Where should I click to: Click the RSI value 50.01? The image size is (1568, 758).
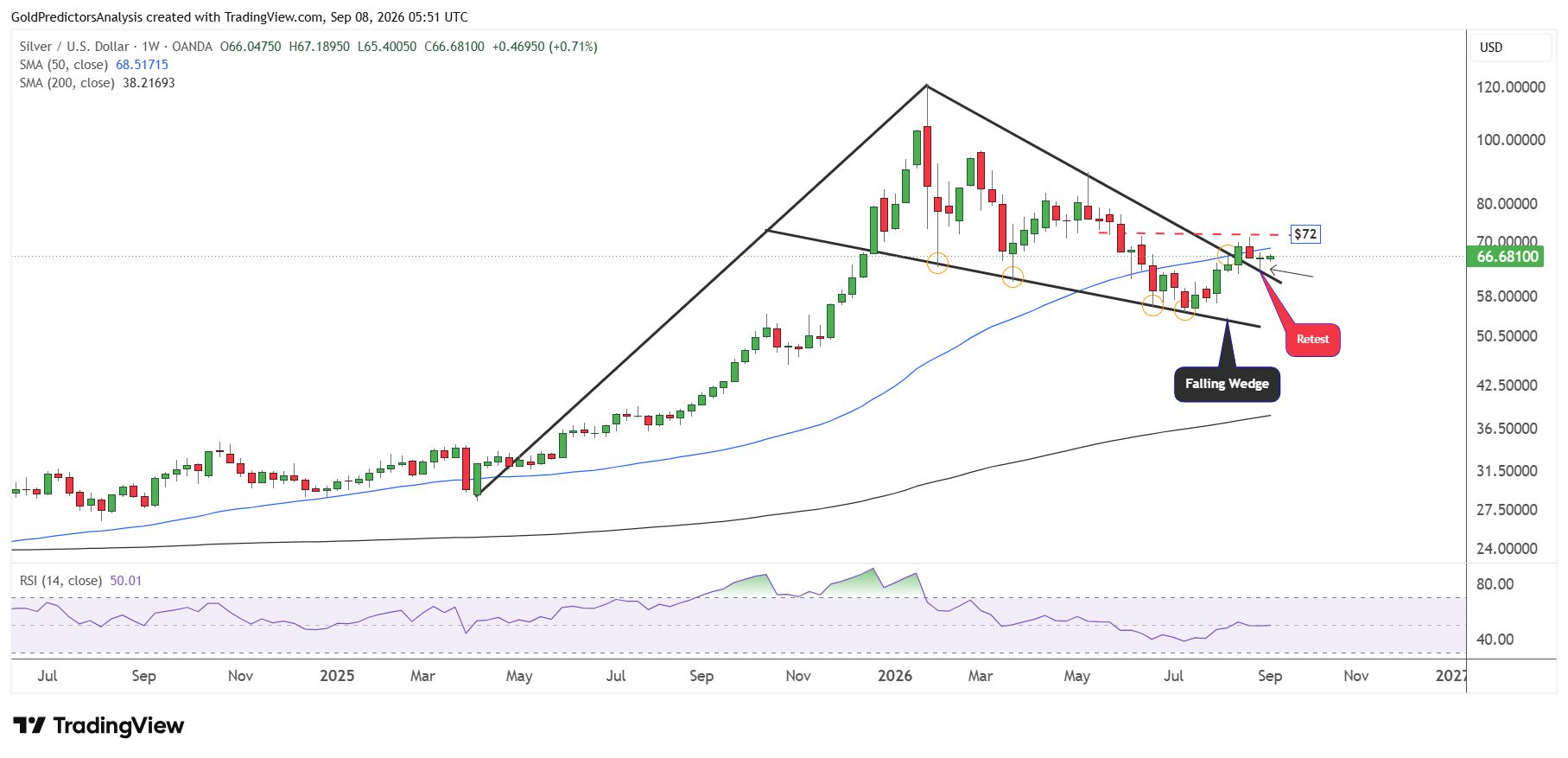pos(126,581)
